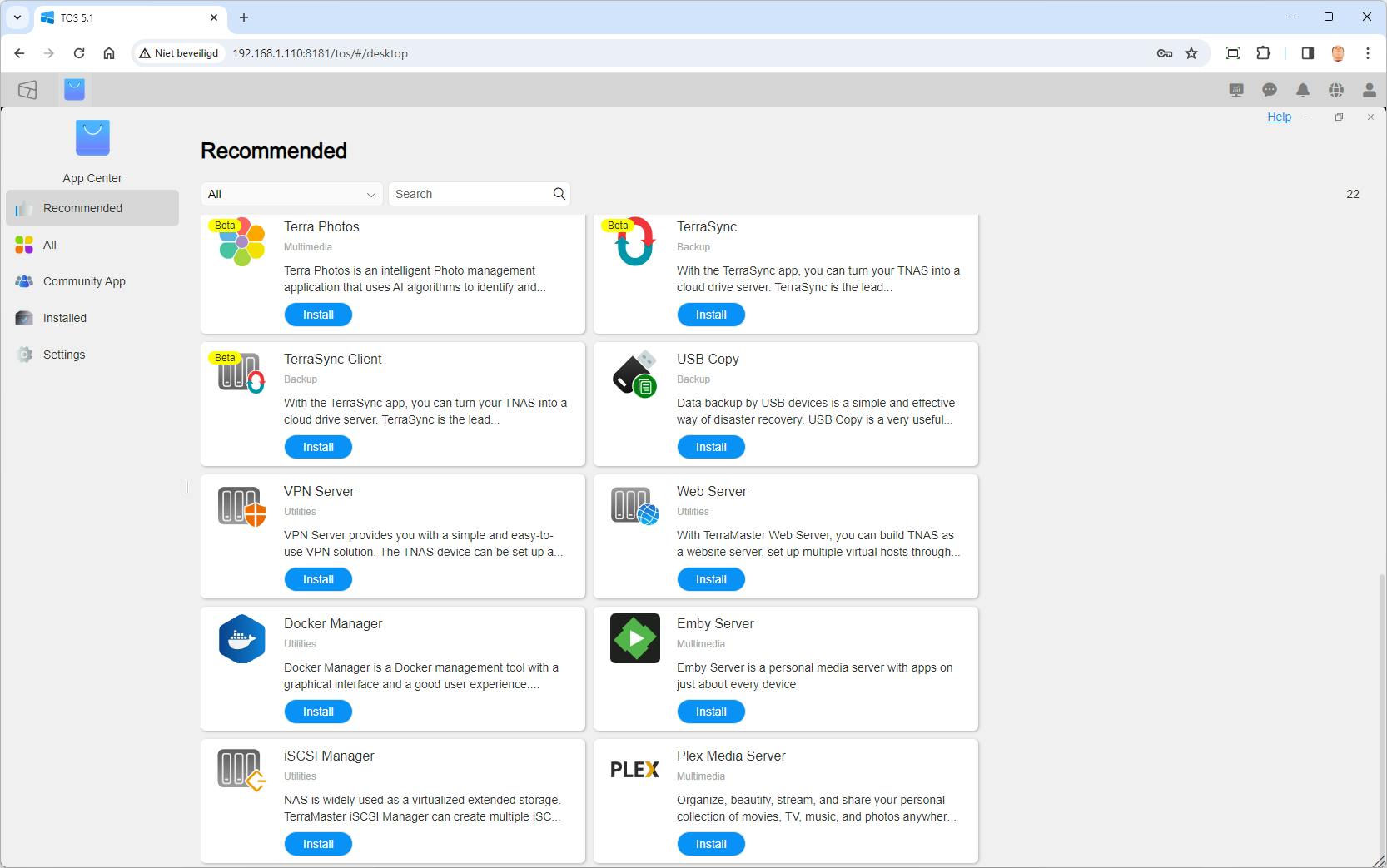Click the app list vertical scrollbar
The width and height of the screenshot is (1387, 868).
[x=1382, y=716]
